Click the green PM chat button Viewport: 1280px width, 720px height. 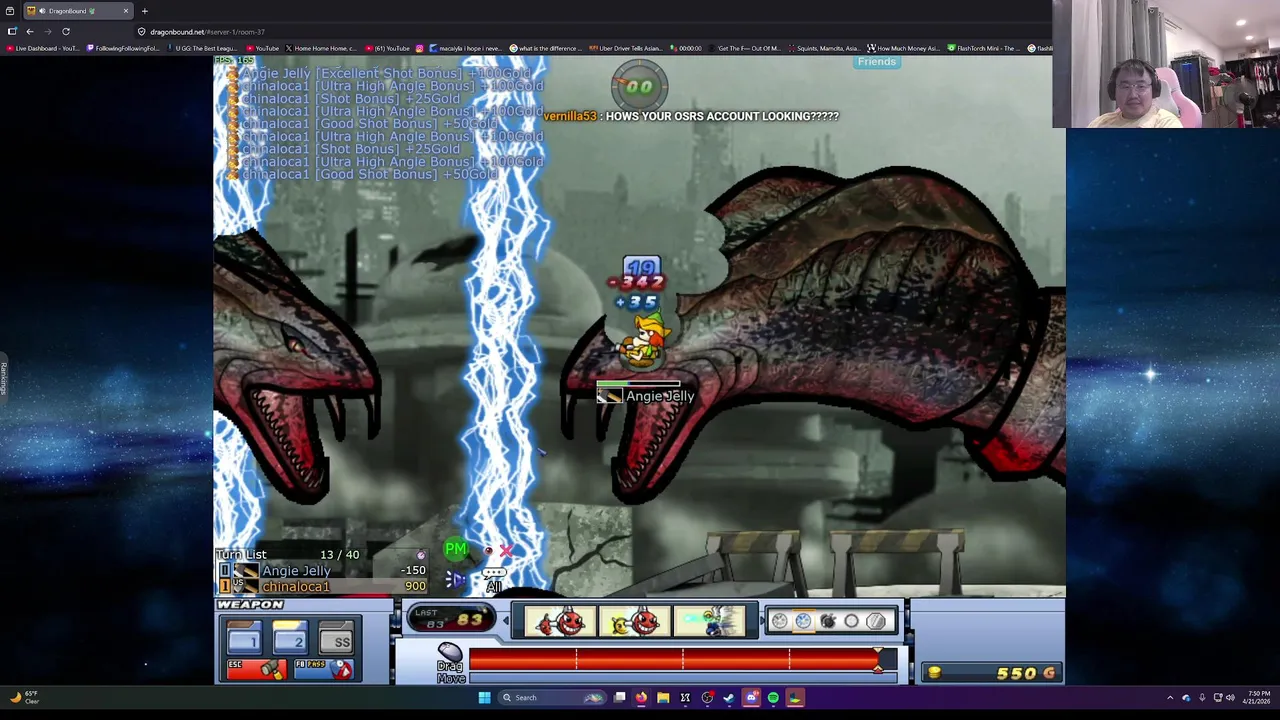point(456,549)
